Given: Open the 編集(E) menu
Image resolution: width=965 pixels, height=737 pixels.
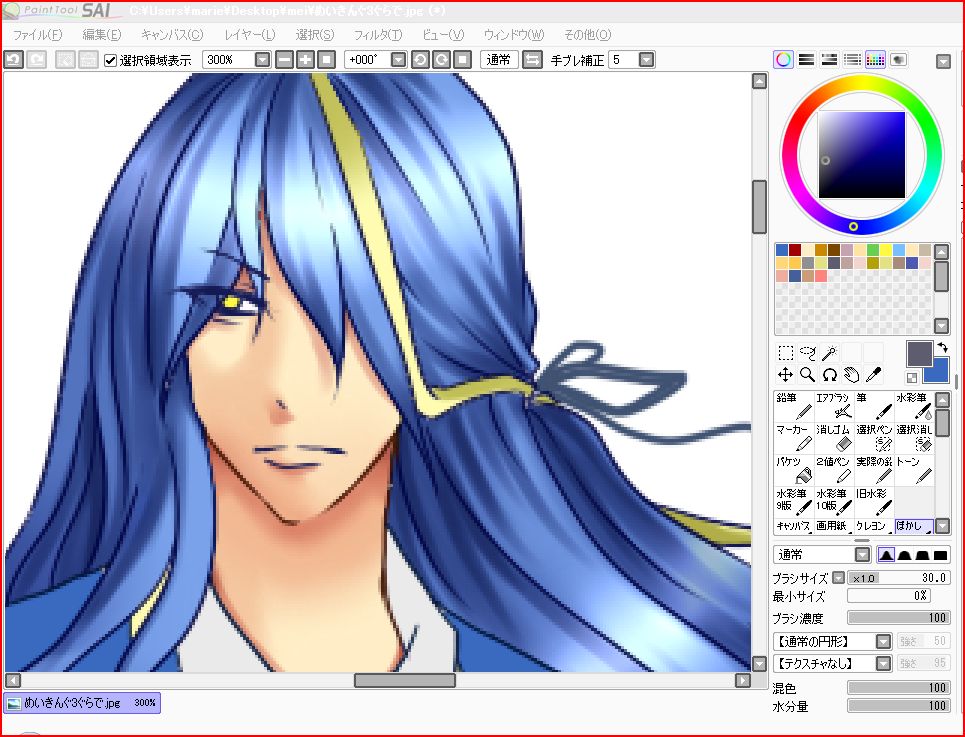Looking at the screenshot, I should pos(102,35).
